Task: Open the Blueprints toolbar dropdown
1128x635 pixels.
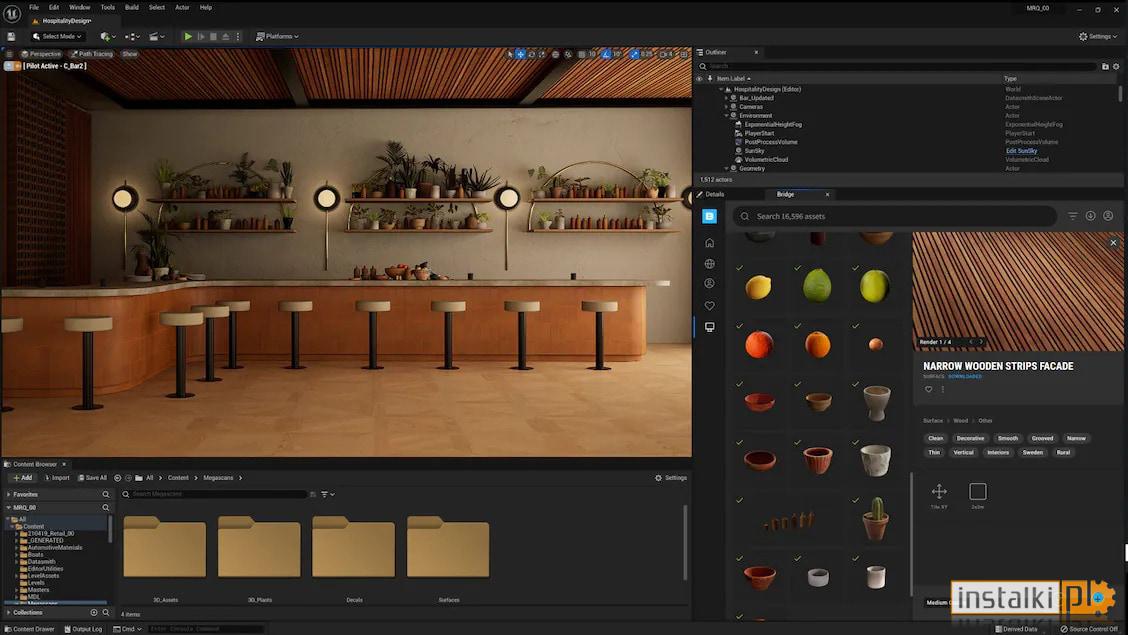Action: (132, 36)
